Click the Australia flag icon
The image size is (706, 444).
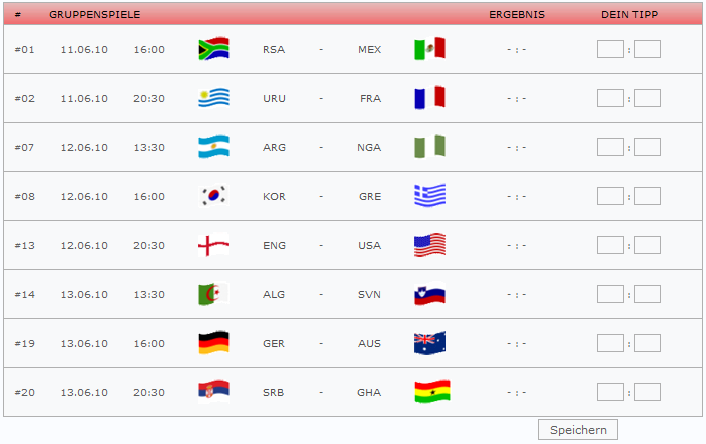point(430,343)
